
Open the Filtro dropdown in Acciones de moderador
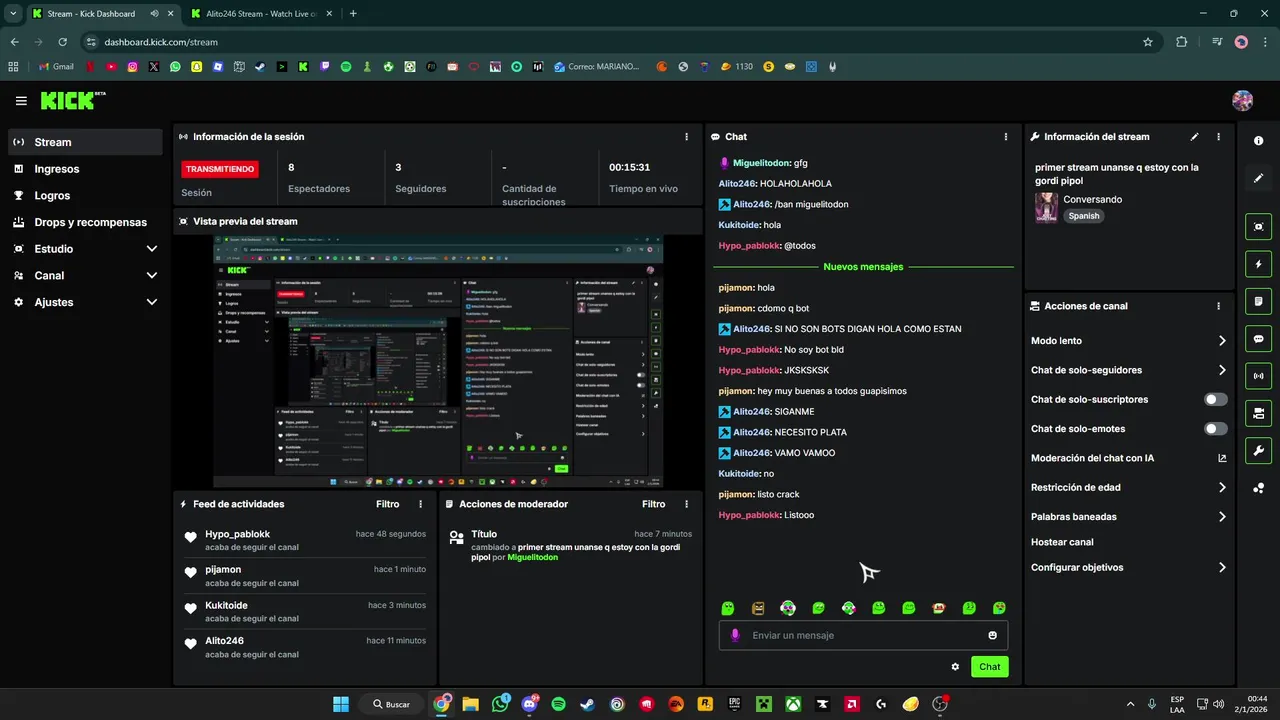pyautogui.click(x=653, y=504)
